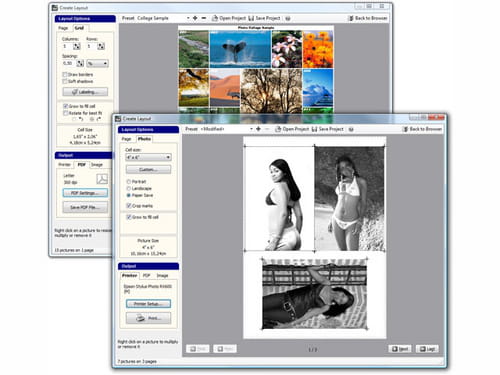Image resolution: width=500 pixels, height=375 pixels.
Task: Click the add preset plus icon beside the Modified preset
Action: pos(258,129)
